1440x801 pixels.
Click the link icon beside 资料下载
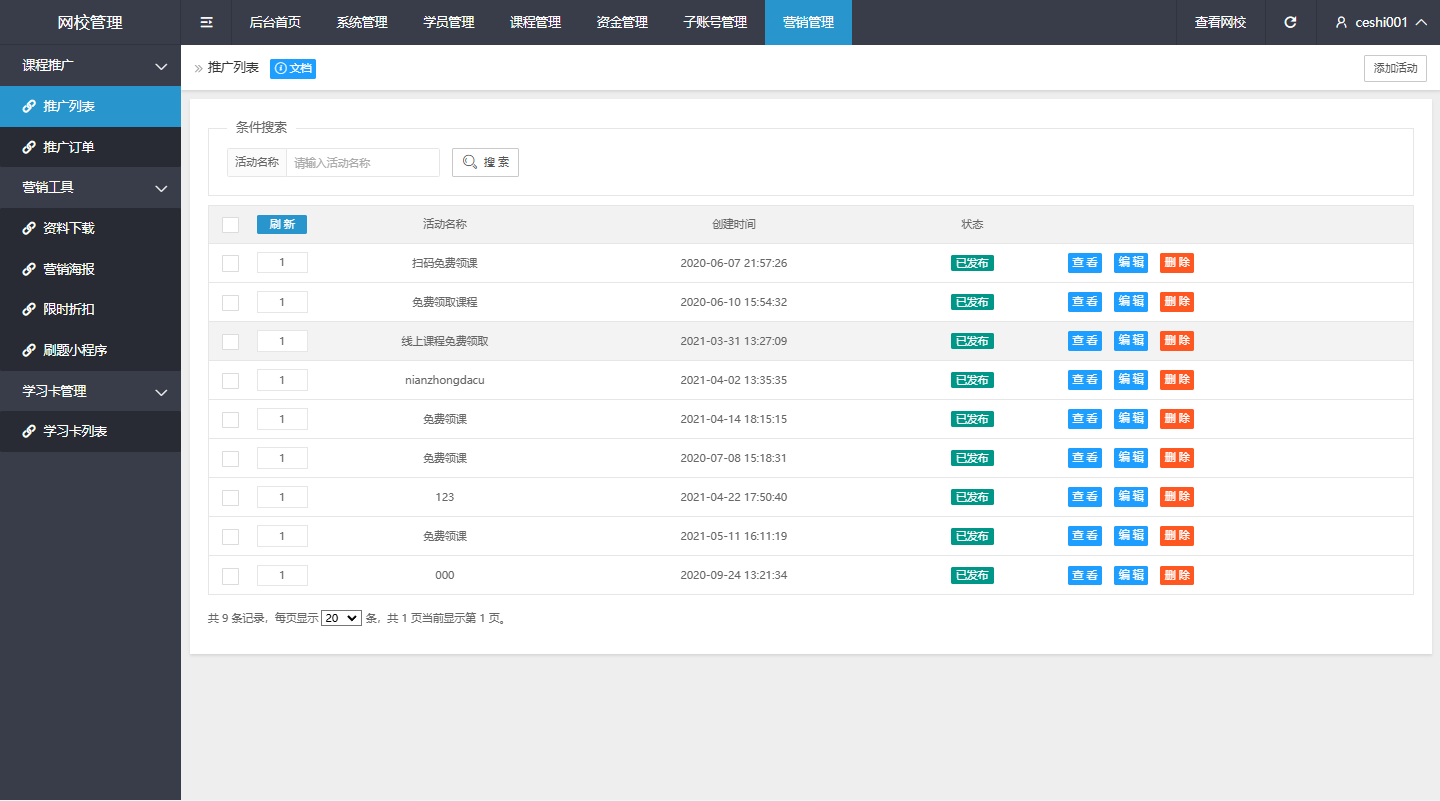pos(29,228)
